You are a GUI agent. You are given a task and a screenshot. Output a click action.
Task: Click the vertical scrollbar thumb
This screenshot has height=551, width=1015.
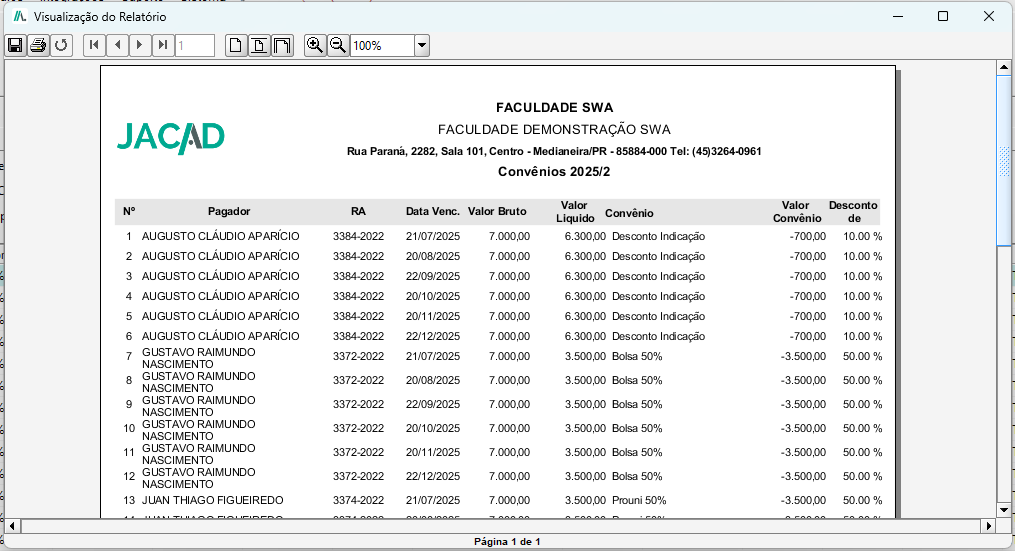1004,160
